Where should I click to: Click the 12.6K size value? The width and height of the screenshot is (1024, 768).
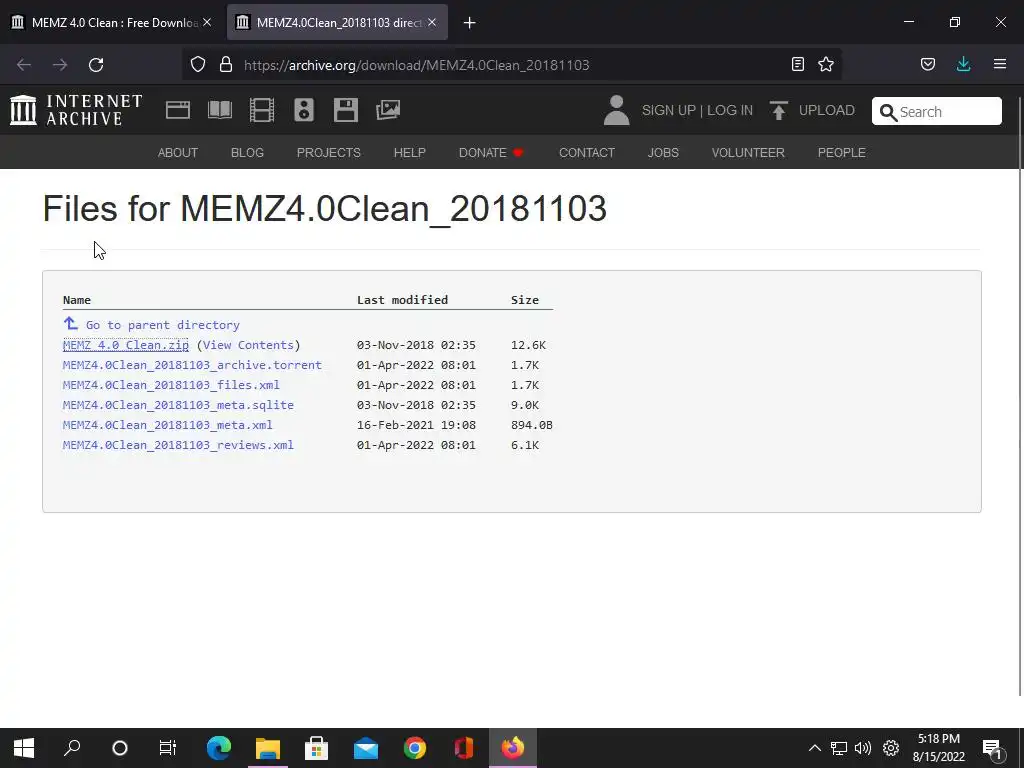(528, 345)
